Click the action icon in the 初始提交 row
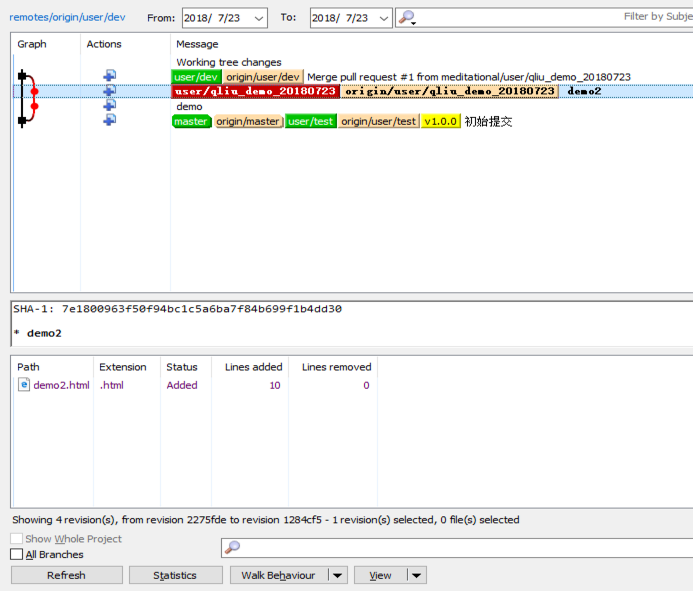The image size is (693, 598). pyautogui.click(x=109, y=120)
